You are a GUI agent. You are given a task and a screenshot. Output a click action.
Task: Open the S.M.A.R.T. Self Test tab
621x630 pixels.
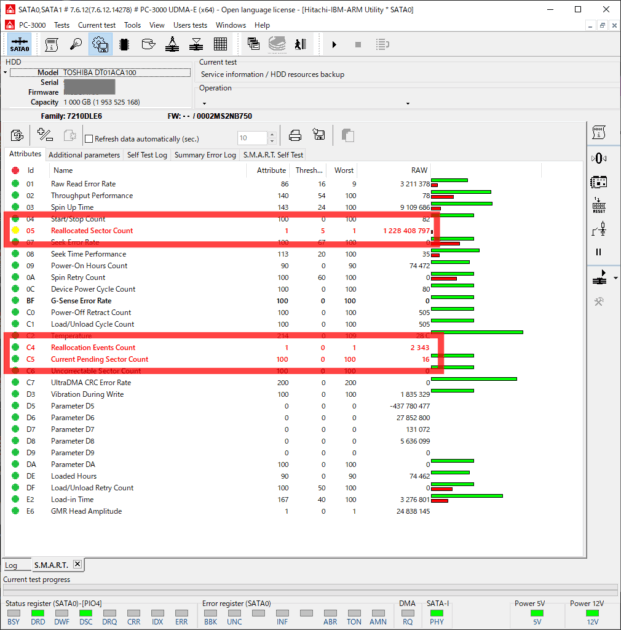[x=273, y=155]
